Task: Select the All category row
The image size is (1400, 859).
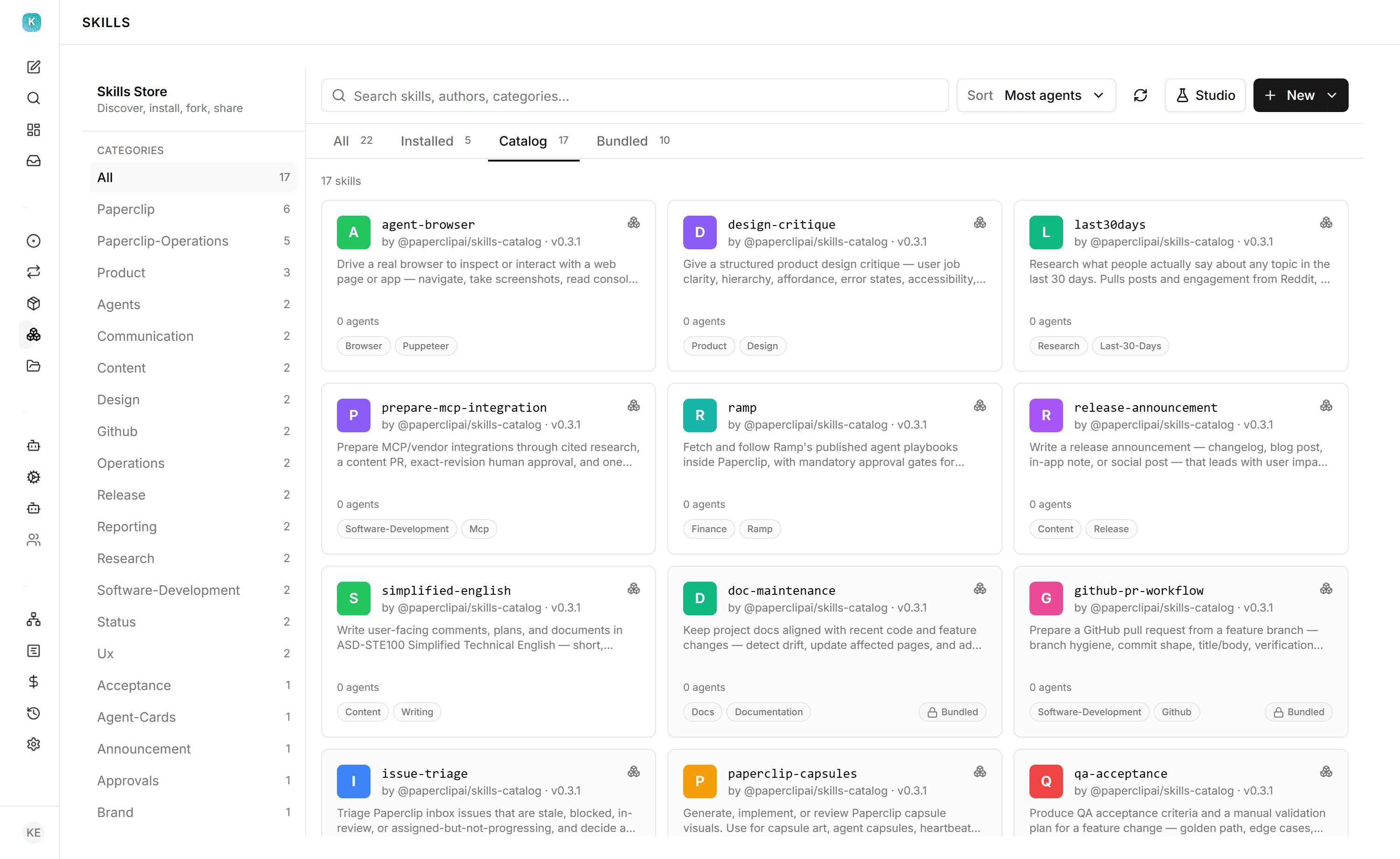Action: coord(193,177)
